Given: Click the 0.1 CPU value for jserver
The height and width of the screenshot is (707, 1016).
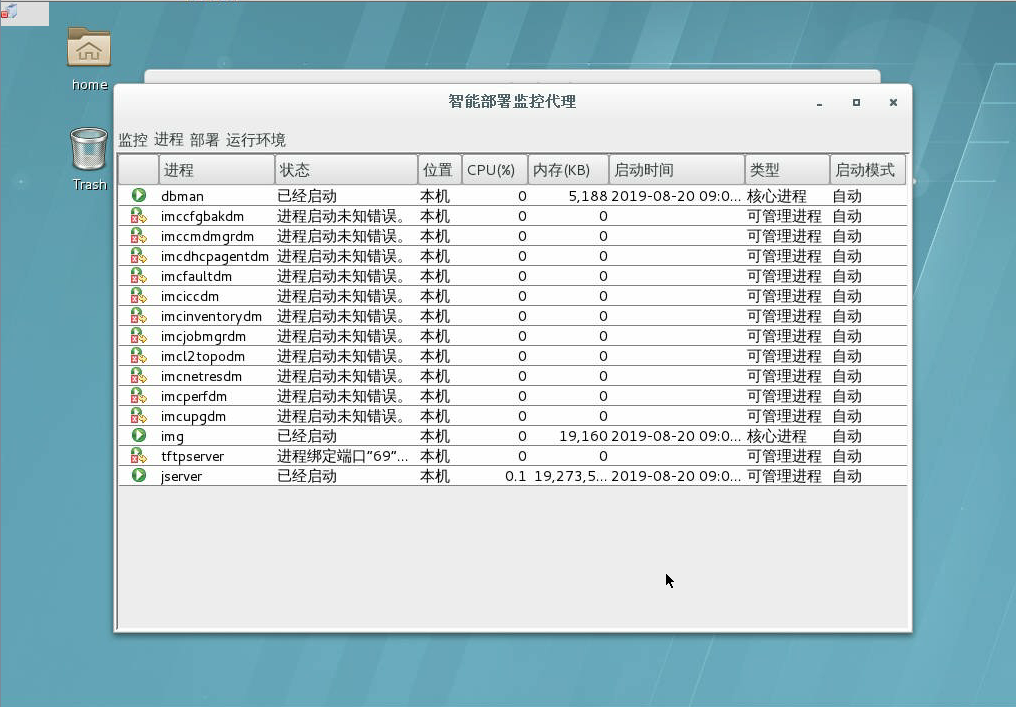Looking at the screenshot, I should [516, 476].
